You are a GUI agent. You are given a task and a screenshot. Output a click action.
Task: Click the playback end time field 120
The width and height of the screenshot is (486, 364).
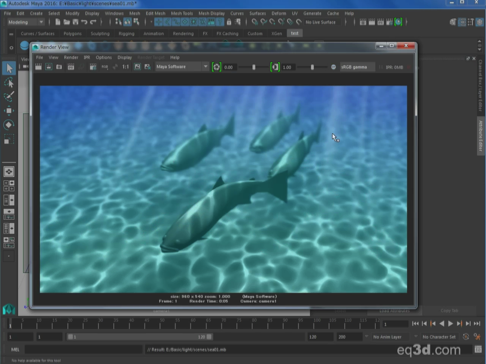(320, 337)
